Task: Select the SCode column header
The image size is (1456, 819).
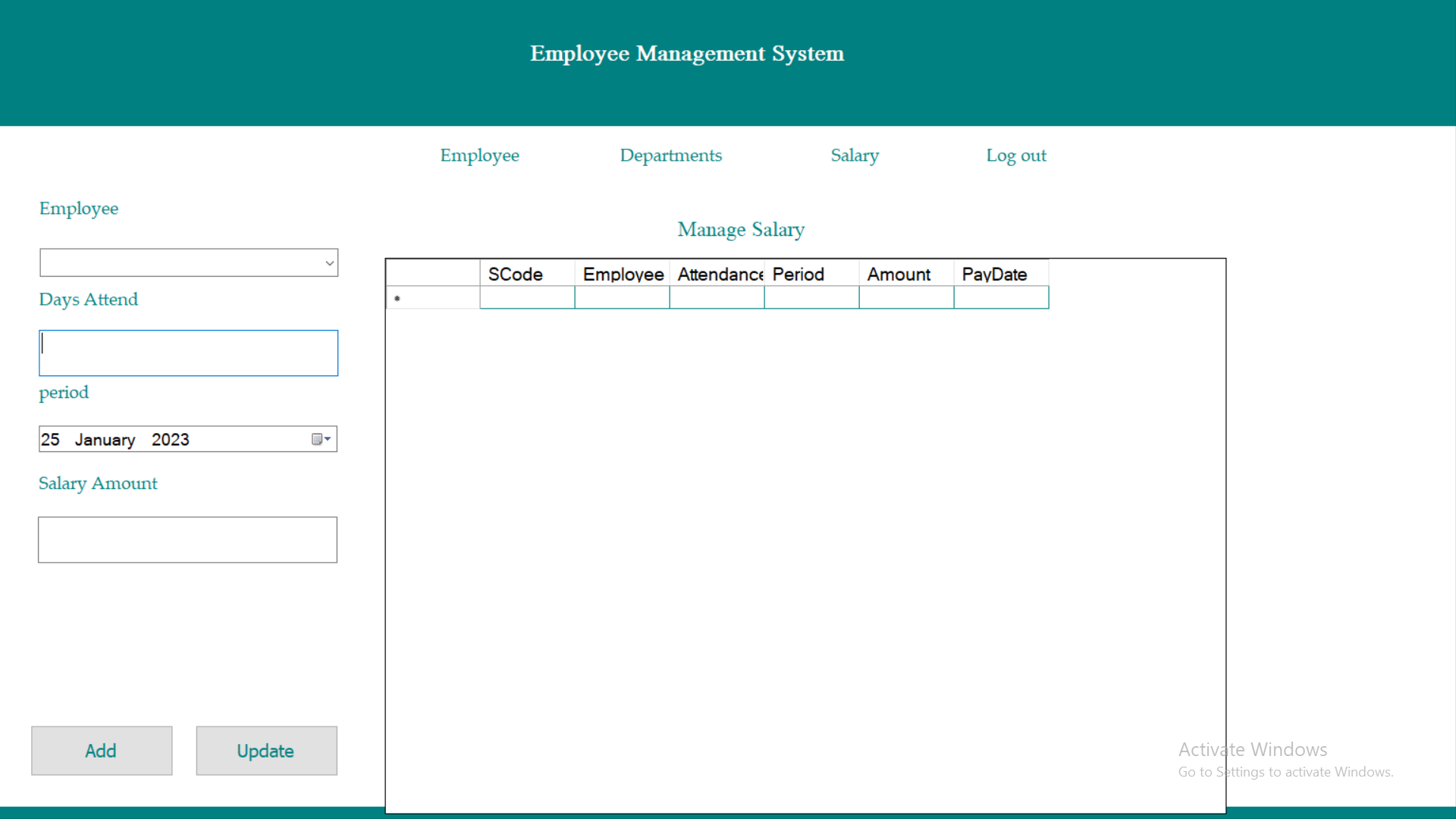Action: point(526,274)
